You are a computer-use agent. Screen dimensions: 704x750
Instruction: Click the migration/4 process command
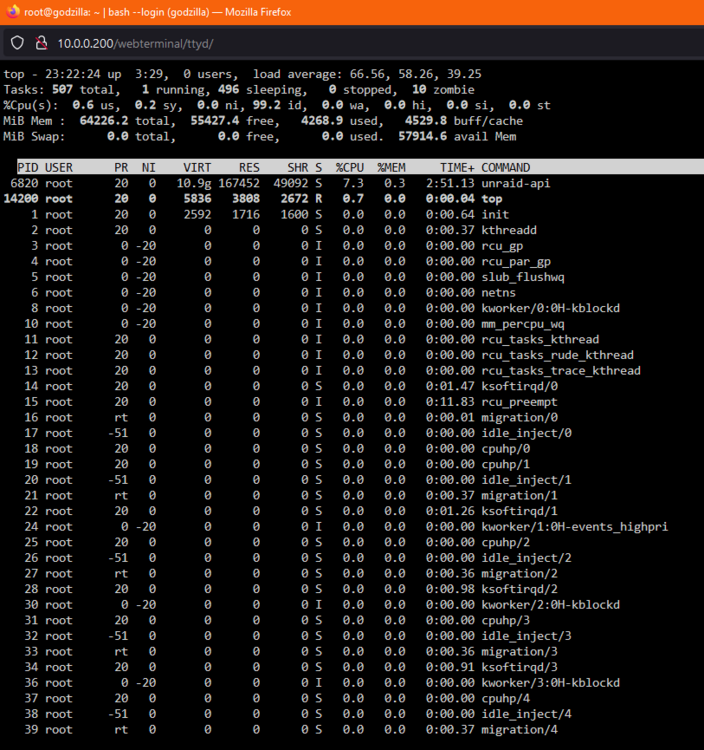coord(519,729)
